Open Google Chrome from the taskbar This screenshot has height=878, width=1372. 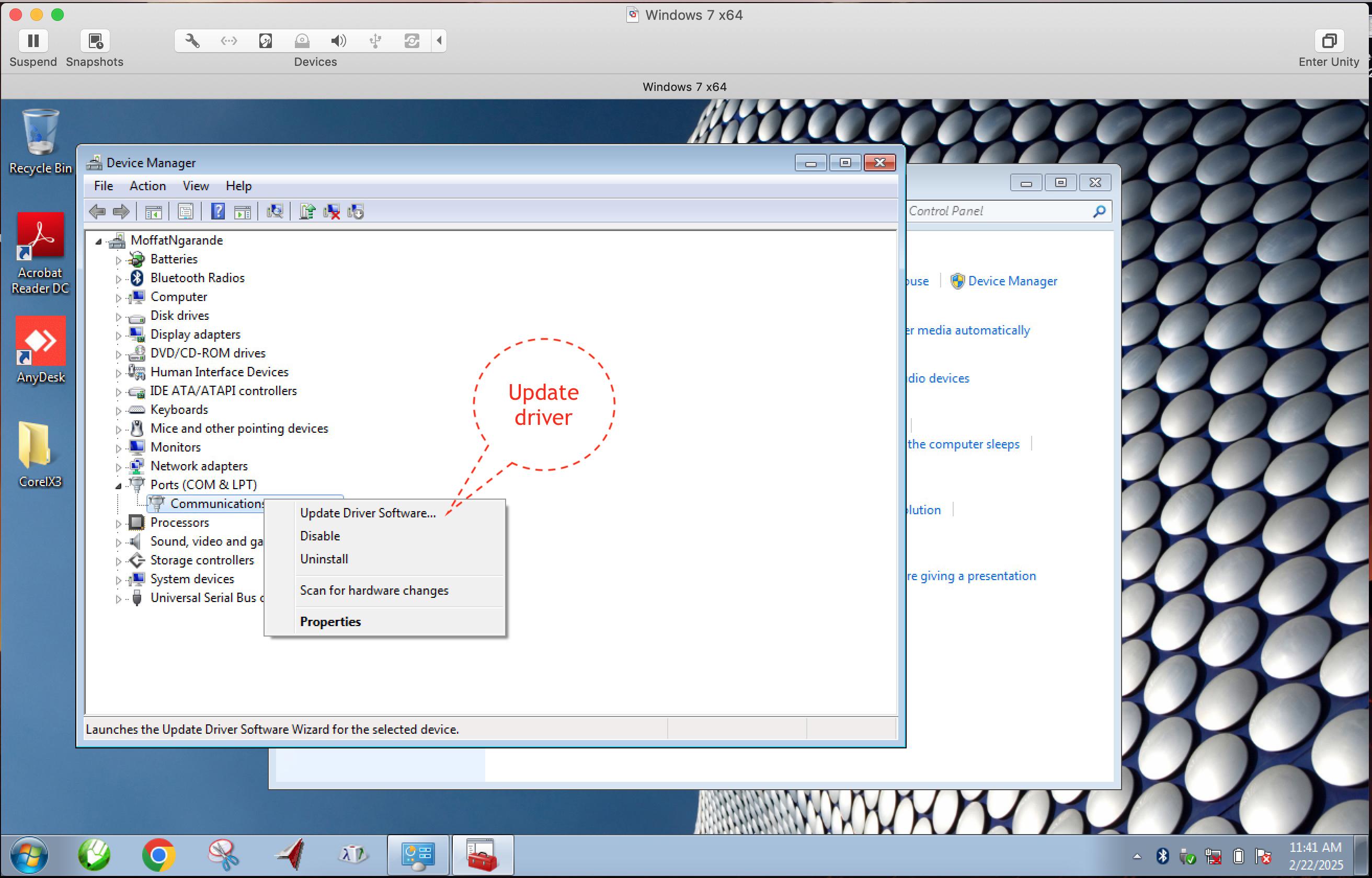158,854
